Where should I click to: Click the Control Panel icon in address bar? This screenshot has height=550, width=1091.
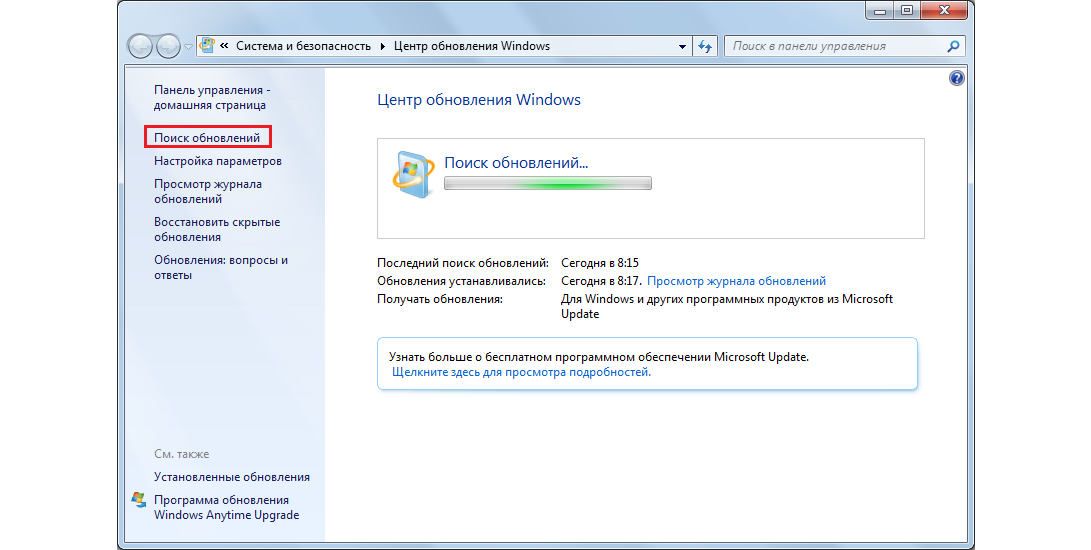tap(207, 46)
